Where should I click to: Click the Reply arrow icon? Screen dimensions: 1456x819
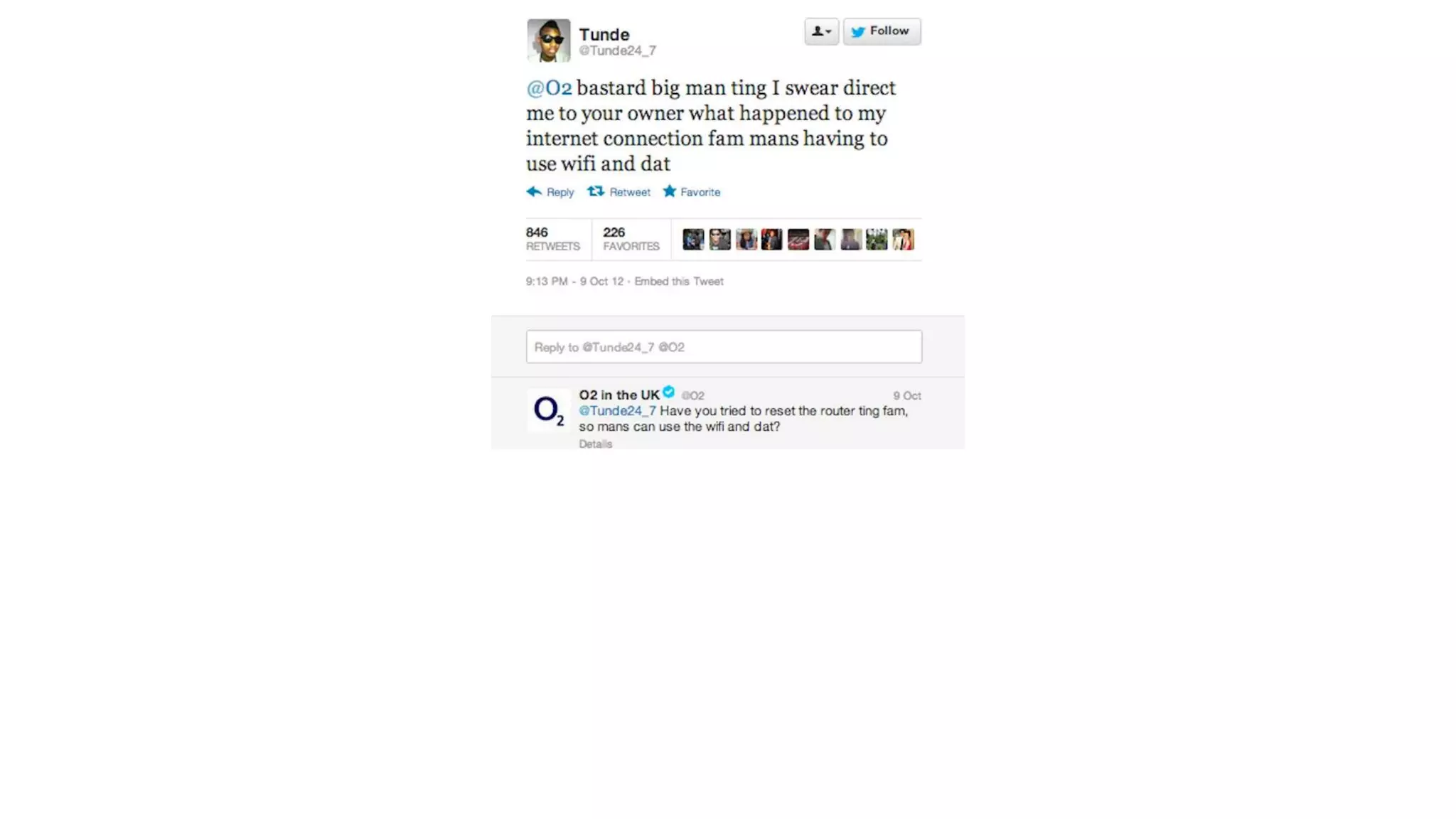click(534, 191)
